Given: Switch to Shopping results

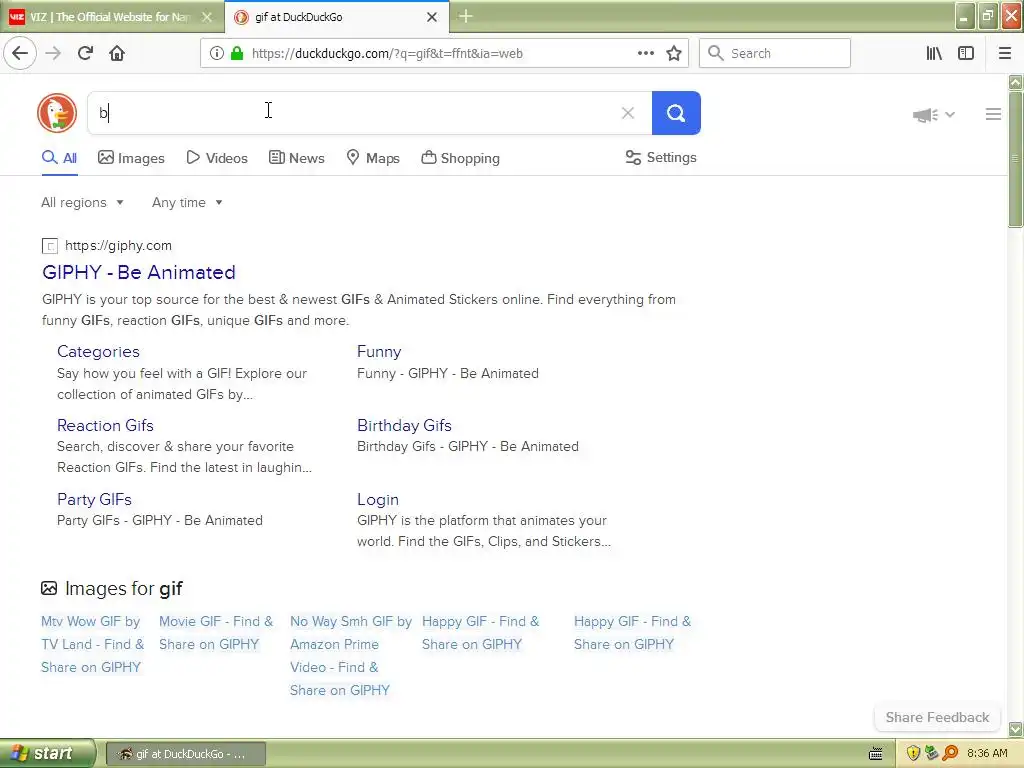Looking at the screenshot, I should tap(460, 158).
